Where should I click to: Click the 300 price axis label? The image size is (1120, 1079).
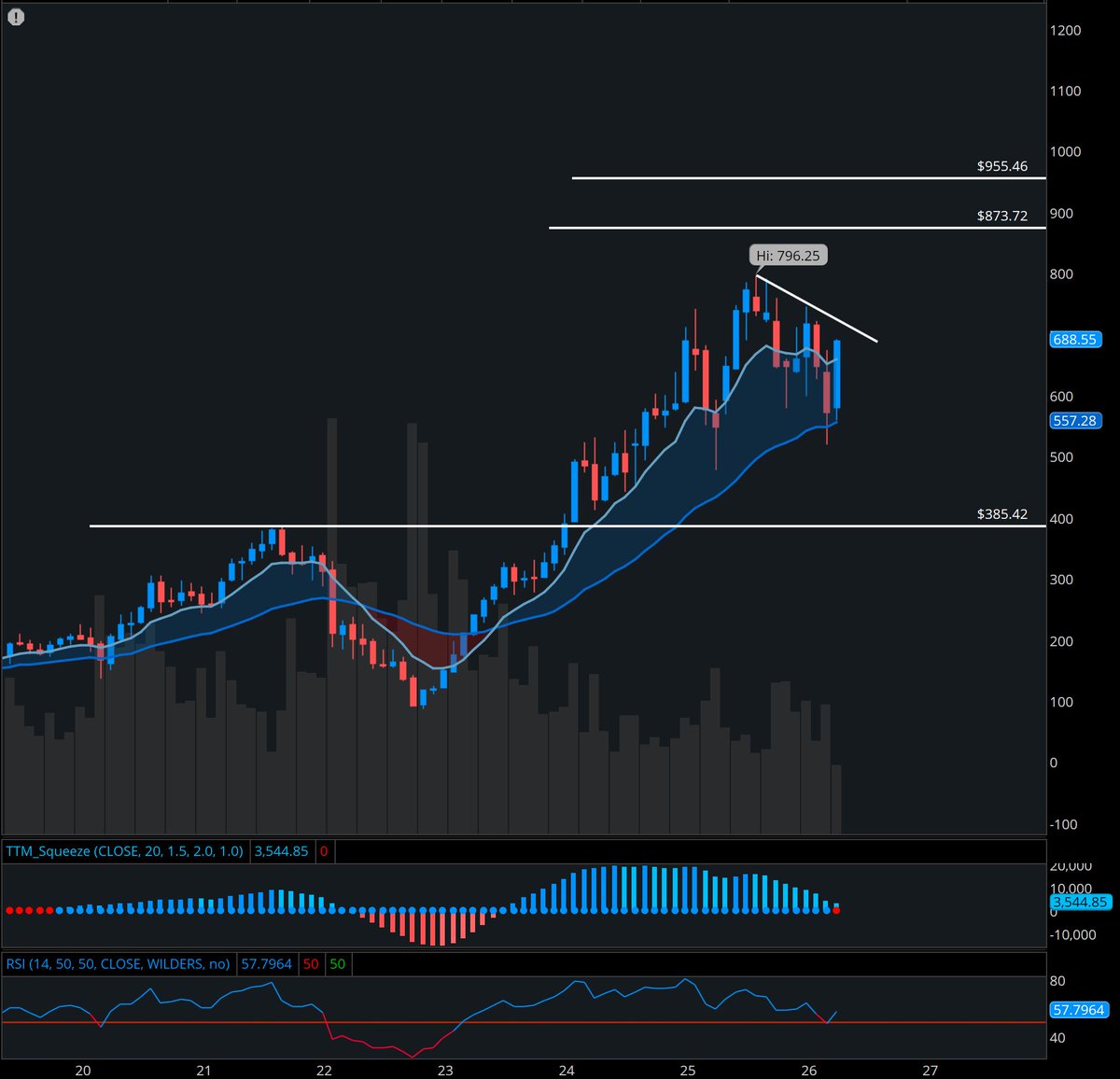pos(1062,580)
